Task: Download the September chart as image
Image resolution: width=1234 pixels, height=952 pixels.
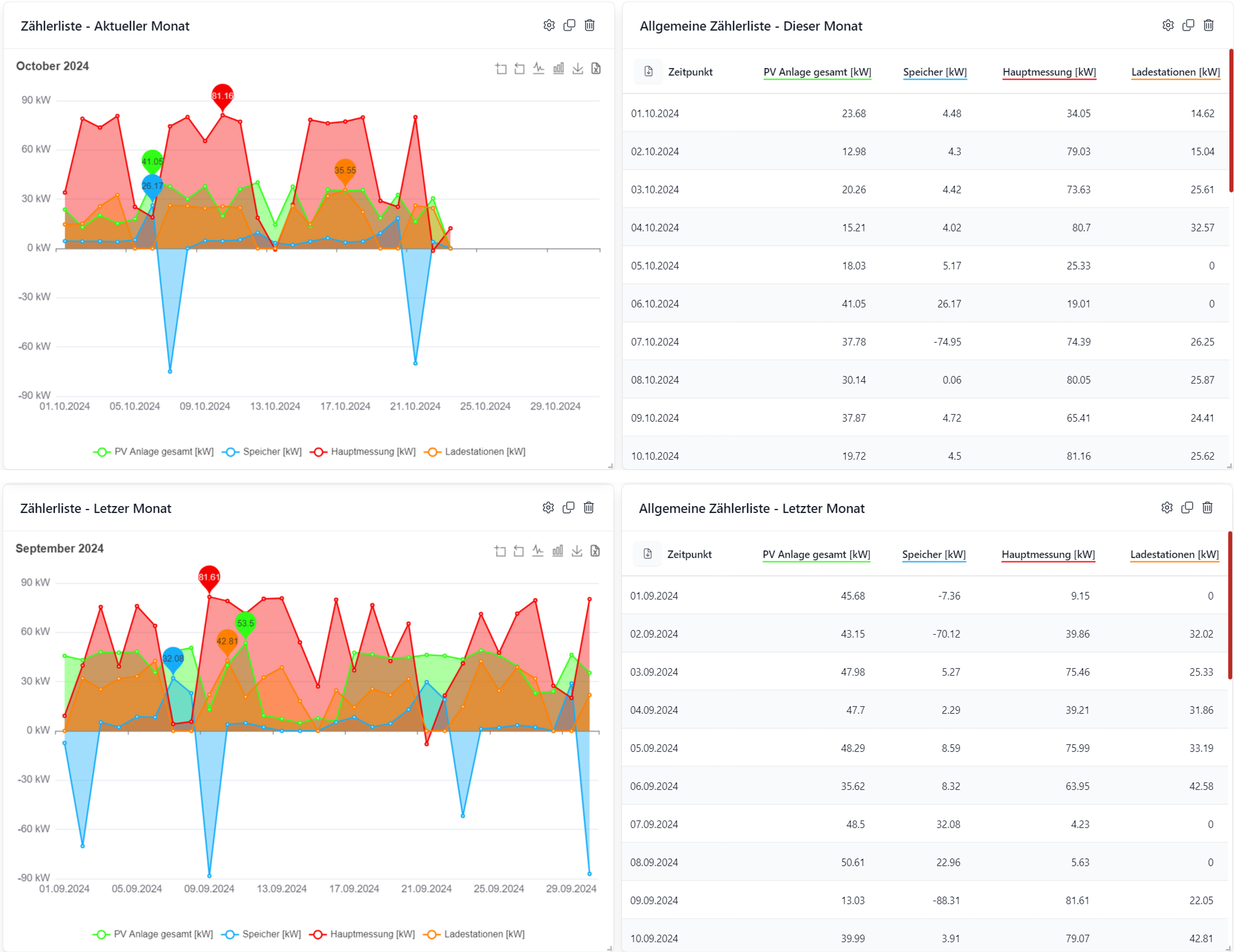Action: pos(577,551)
